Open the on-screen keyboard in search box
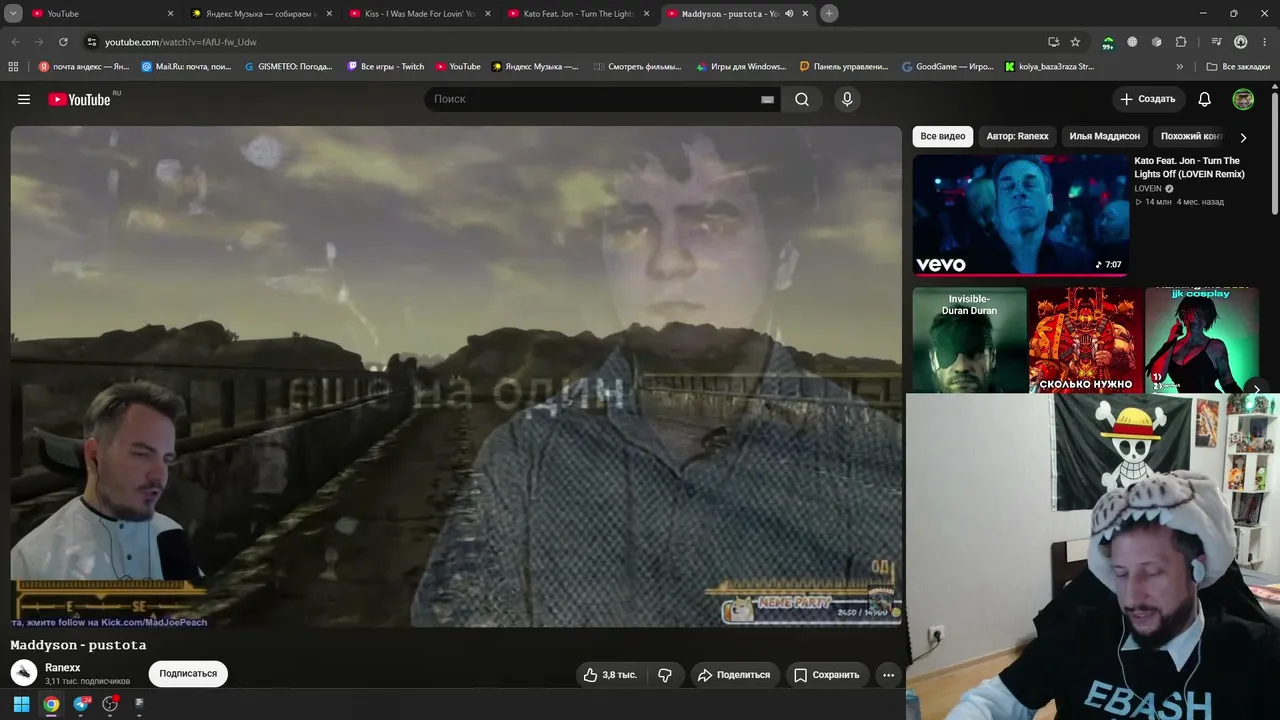 [x=767, y=99]
